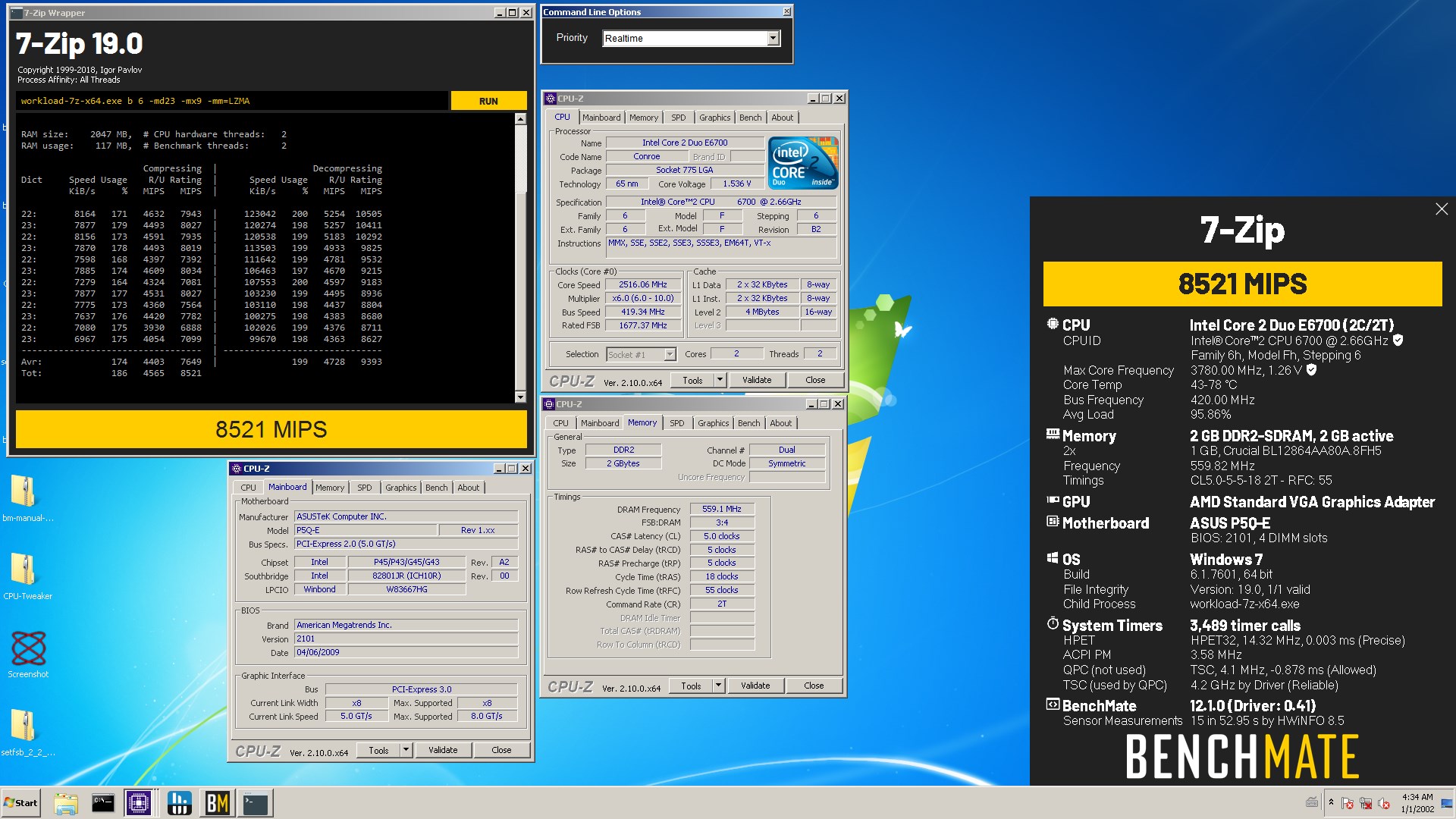Click the system tray clock showing 4:34 AM

point(1417,803)
